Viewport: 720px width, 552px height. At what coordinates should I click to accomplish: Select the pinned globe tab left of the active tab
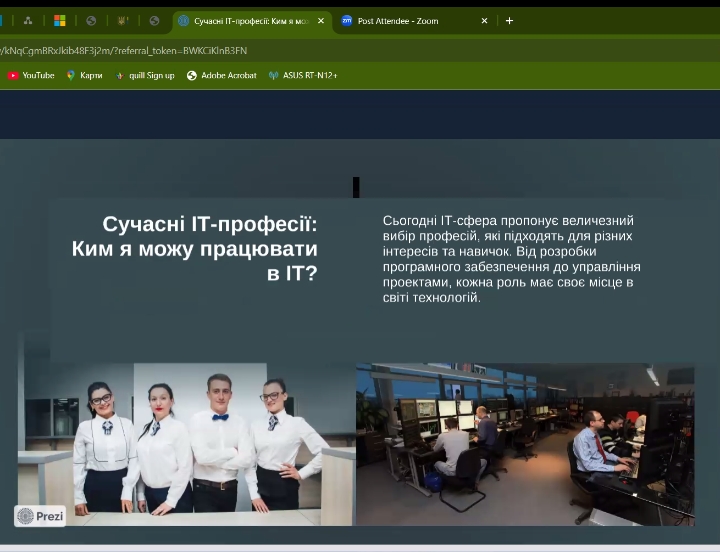tap(154, 21)
